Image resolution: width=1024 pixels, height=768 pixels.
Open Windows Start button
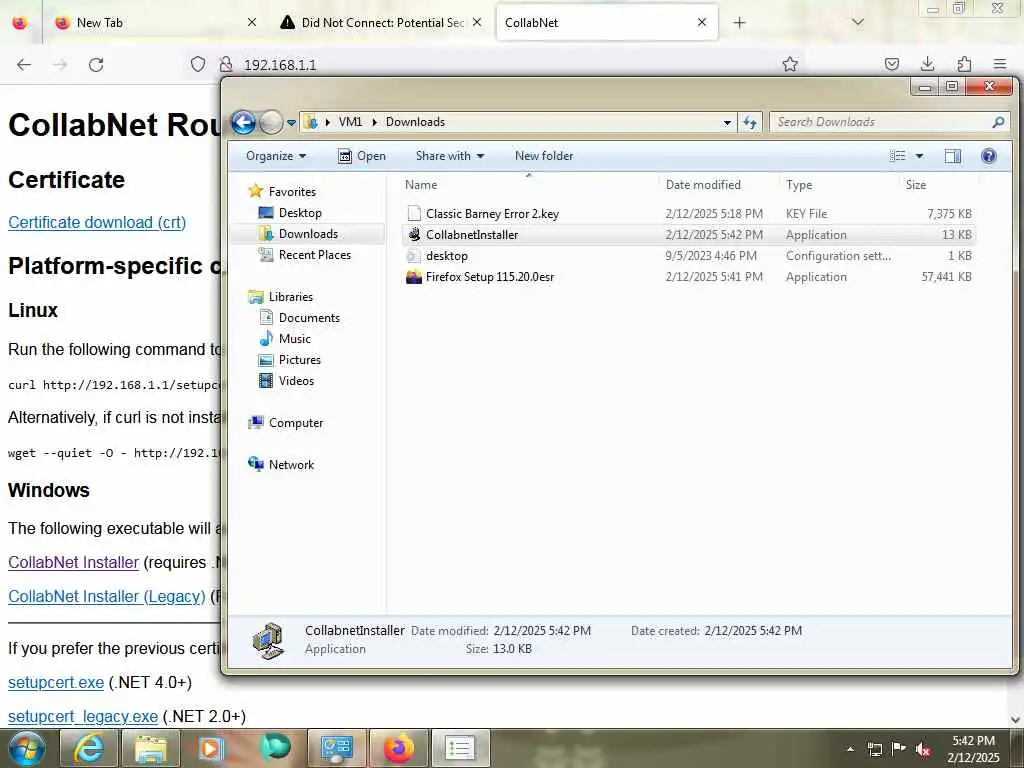pos(27,748)
